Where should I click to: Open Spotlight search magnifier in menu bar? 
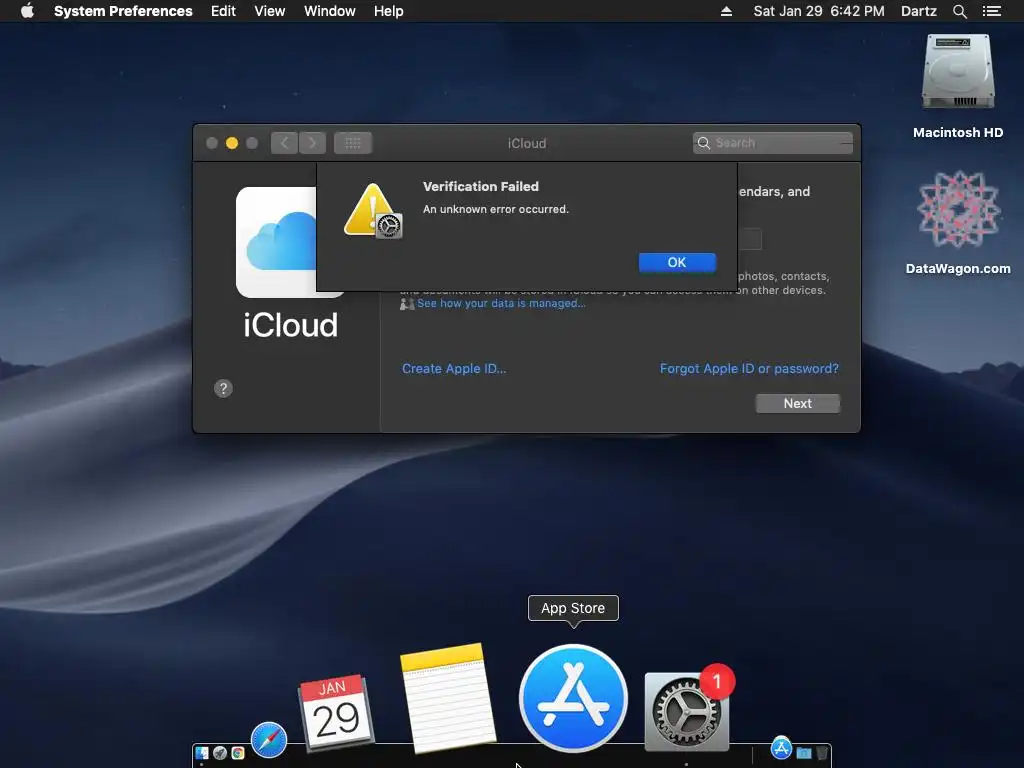[959, 11]
